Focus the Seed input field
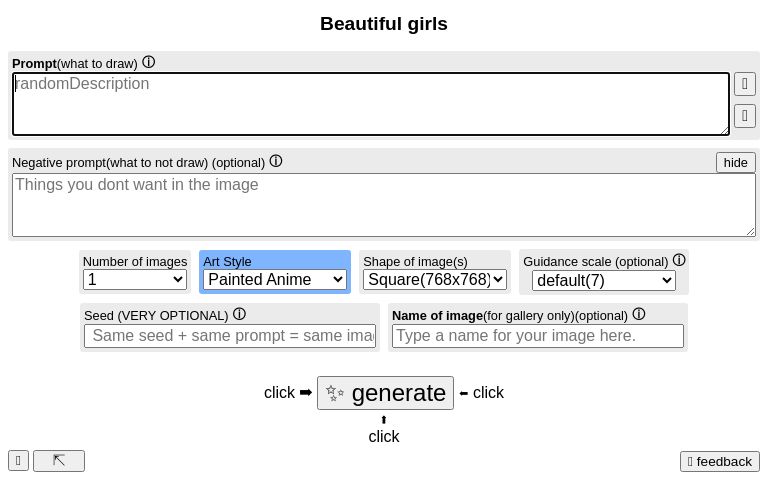768x480 pixels. [230, 336]
